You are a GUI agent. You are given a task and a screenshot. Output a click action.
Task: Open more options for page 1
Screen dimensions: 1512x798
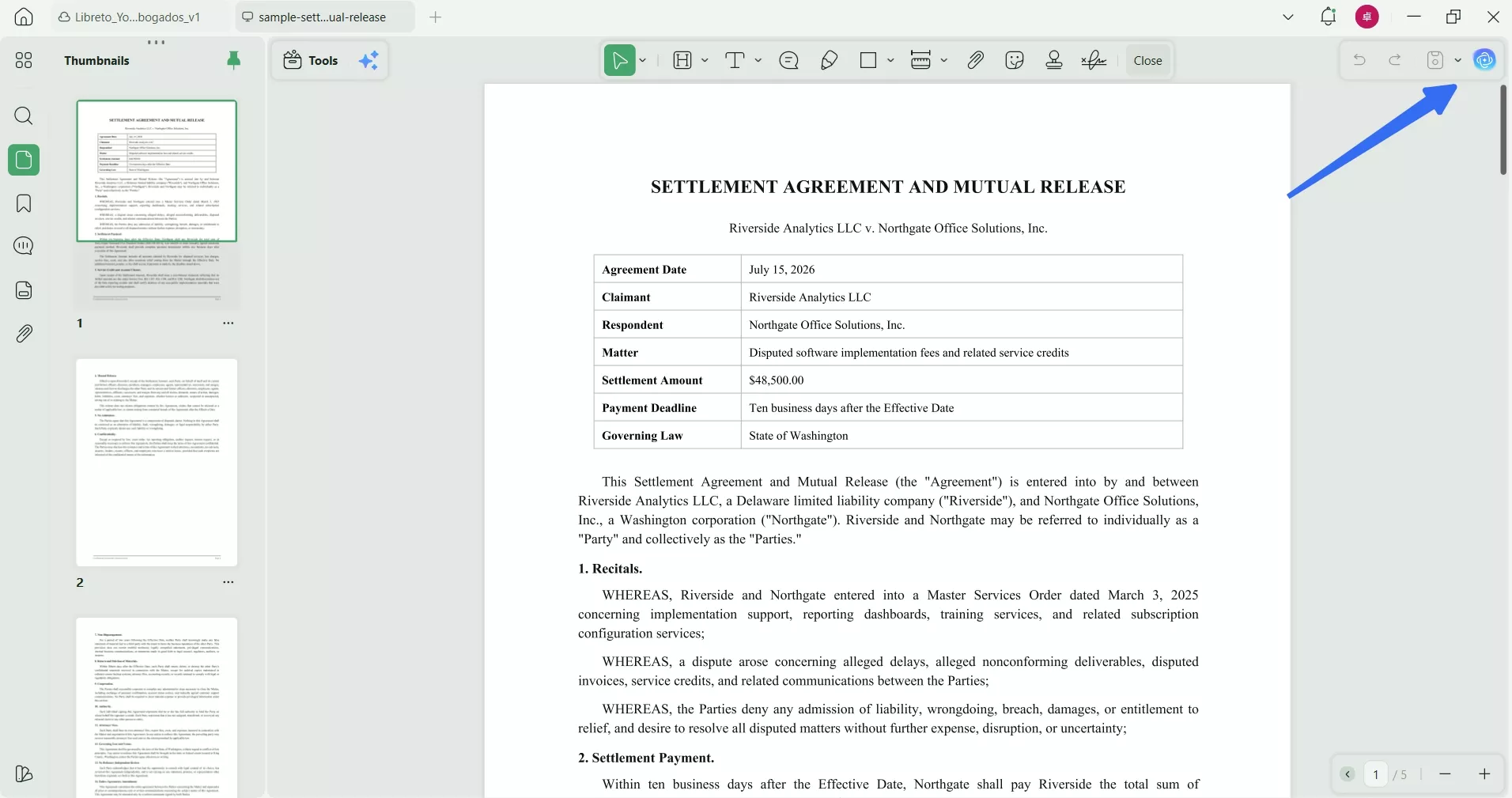229,323
